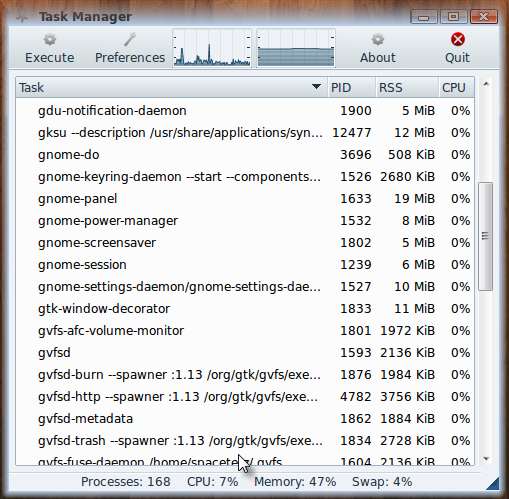Image resolution: width=509 pixels, height=499 pixels.
Task: Click PID value 3696
Action: [356, 155]
